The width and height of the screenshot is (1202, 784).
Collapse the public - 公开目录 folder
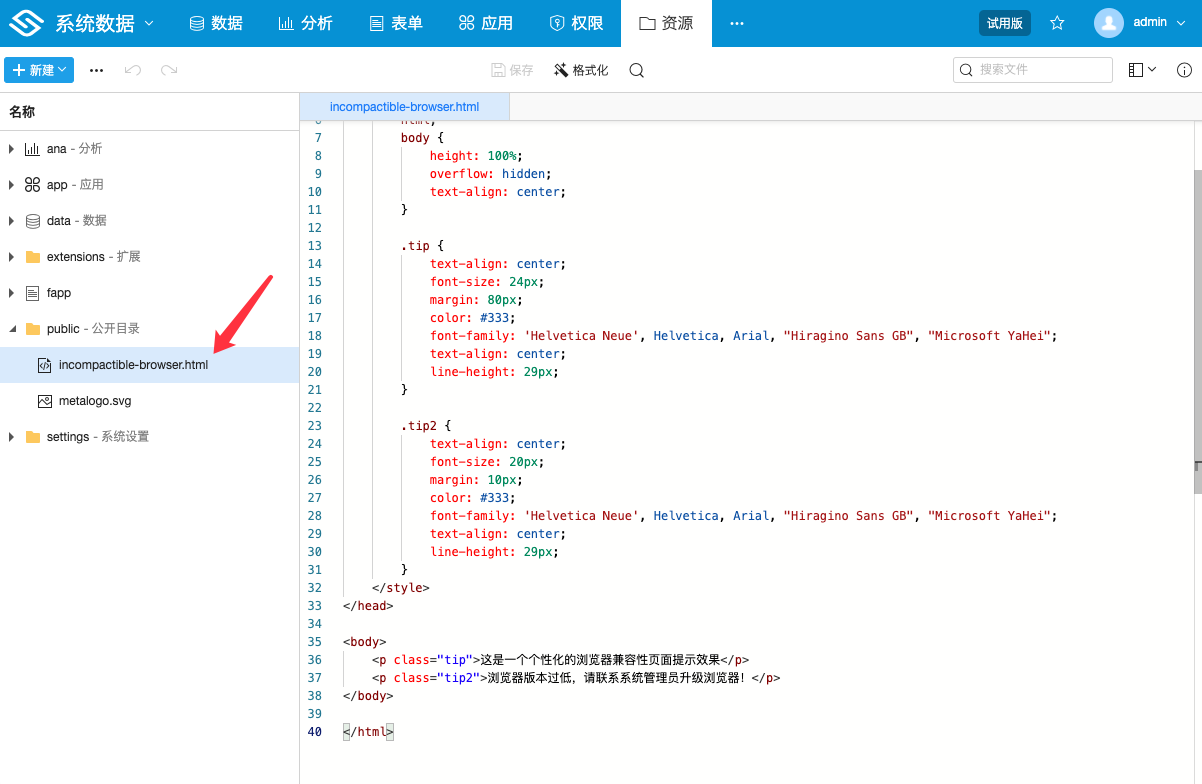10,328
